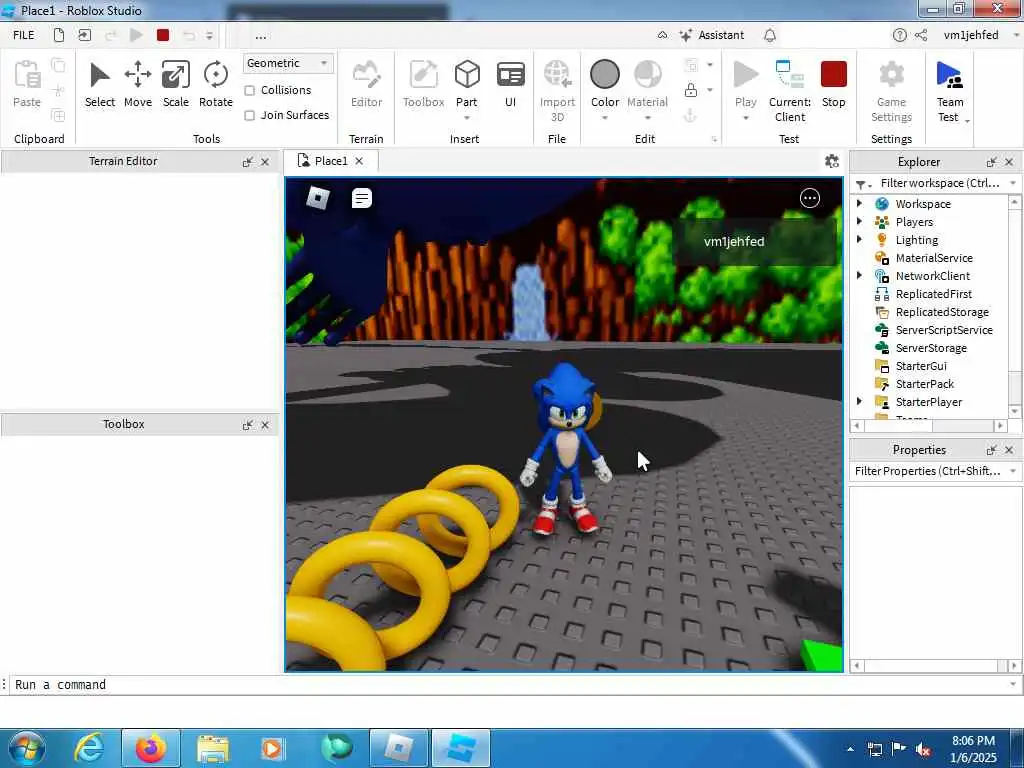
Task: Open the AI Assistant
Action: [x=712, y=35]
